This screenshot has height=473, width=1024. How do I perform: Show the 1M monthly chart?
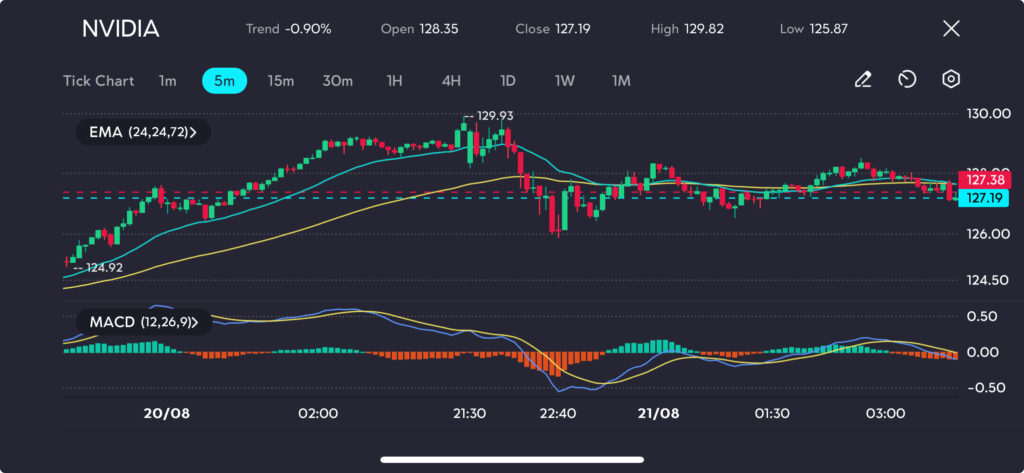[x=621, y=81]
